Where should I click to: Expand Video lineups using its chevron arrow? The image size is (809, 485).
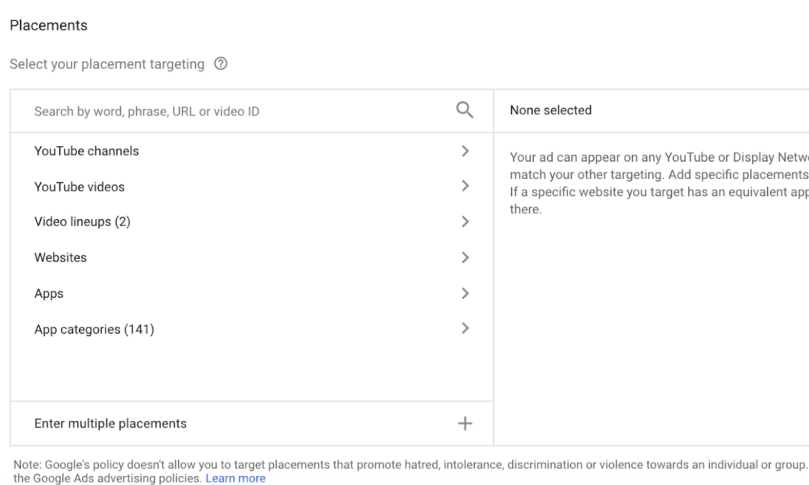pyautogui.click(x=465, y=221)
